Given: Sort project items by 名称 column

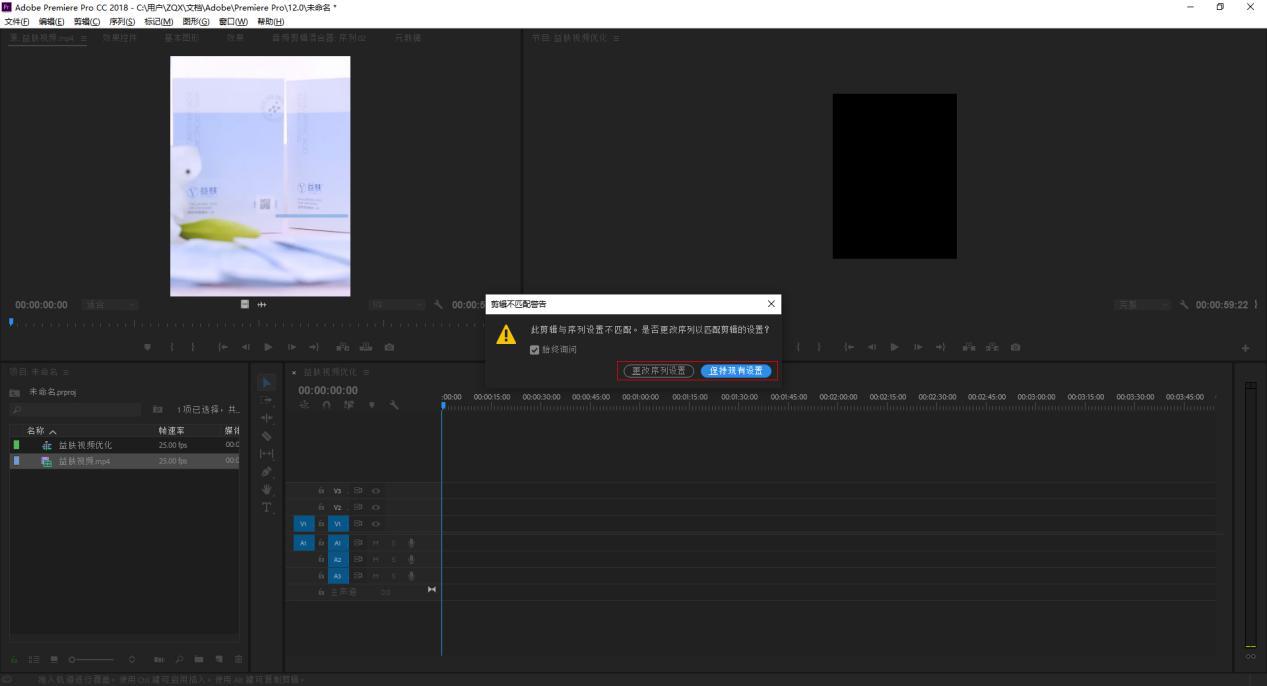Looking at the screenshot, I should pos(42,431).
